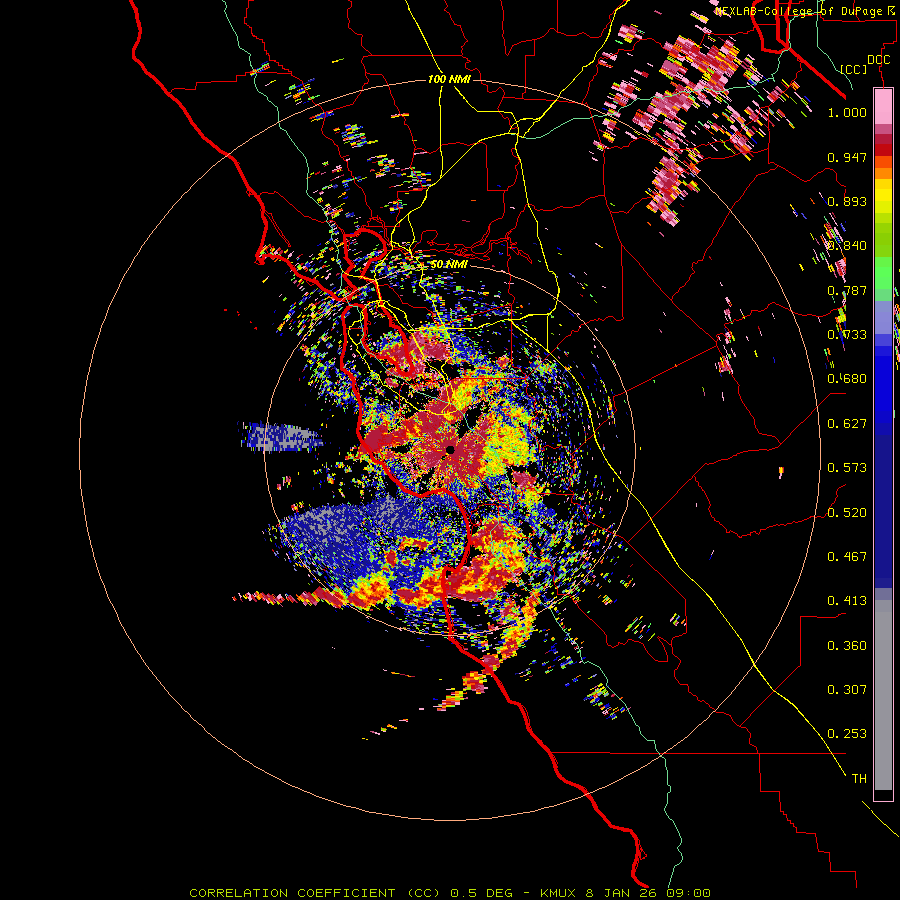Click the 100 NMI range ring label
Image resolution: width=900 pixels, height=900 pixels.
449,79
